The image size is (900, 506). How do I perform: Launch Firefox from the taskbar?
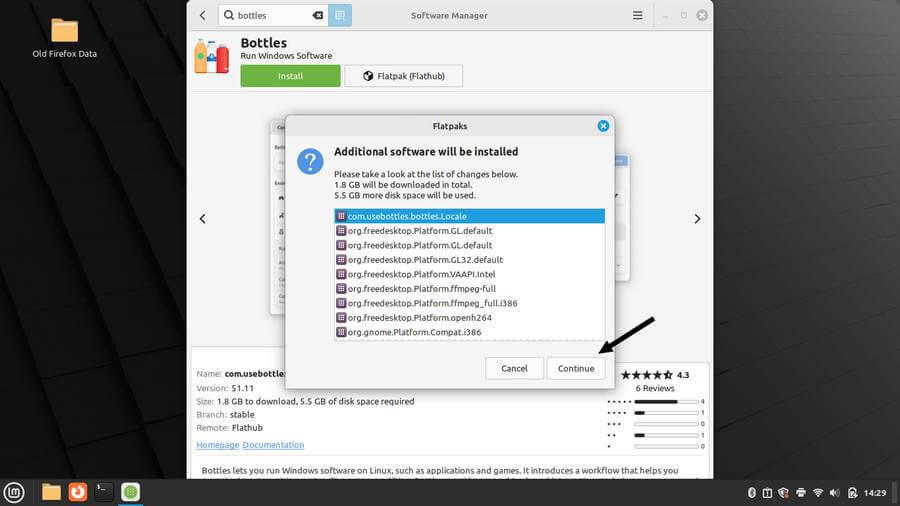(77, 492)
